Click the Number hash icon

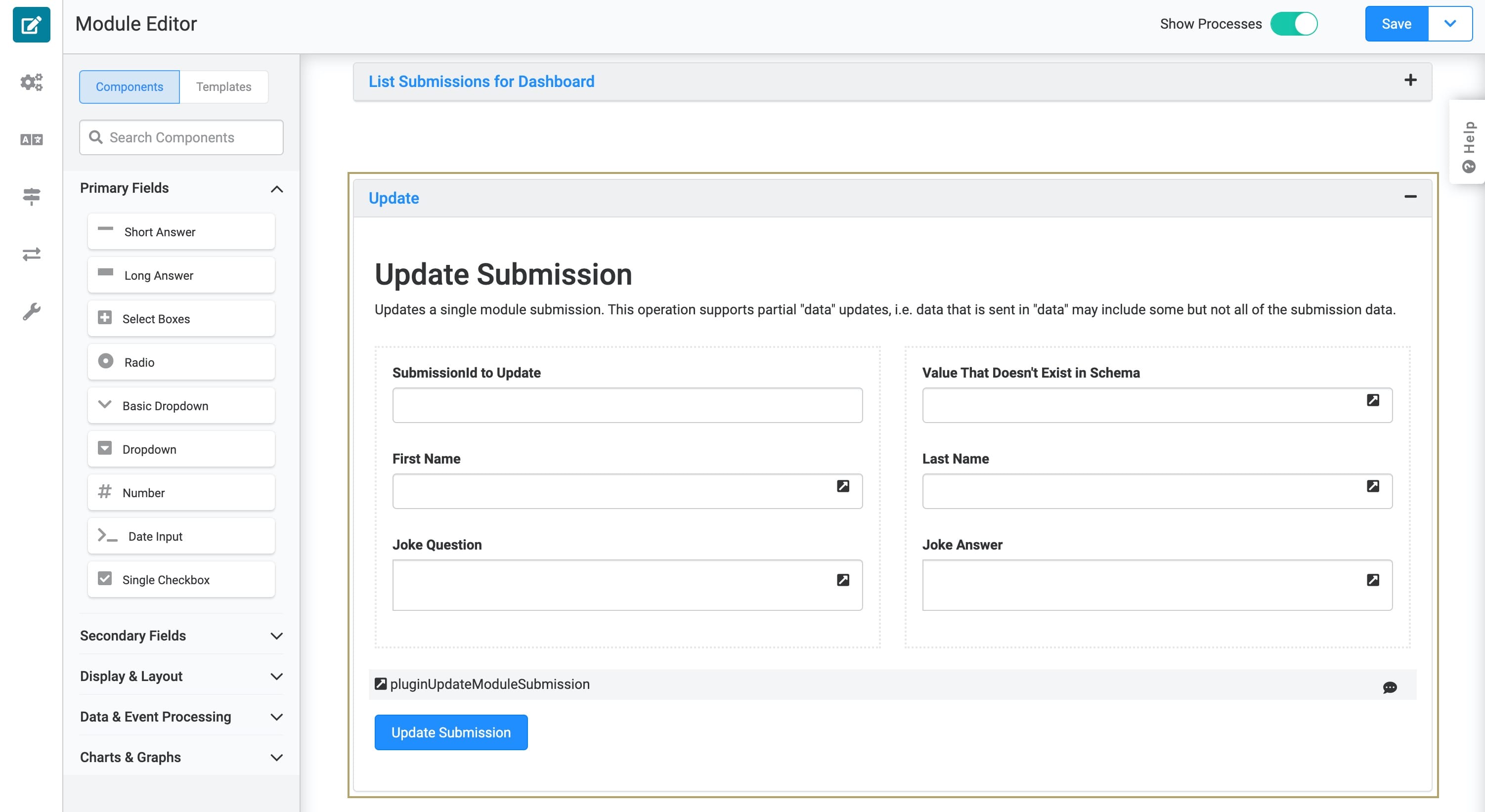tap(104, 492)
